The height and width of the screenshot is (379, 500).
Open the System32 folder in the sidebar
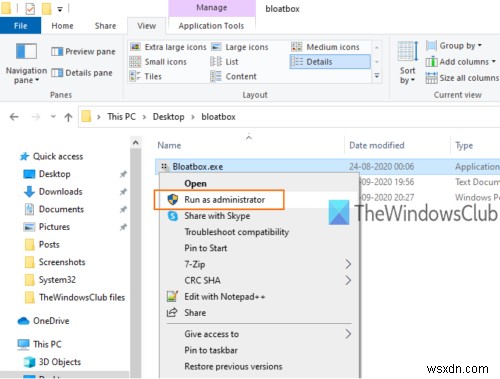57,280
